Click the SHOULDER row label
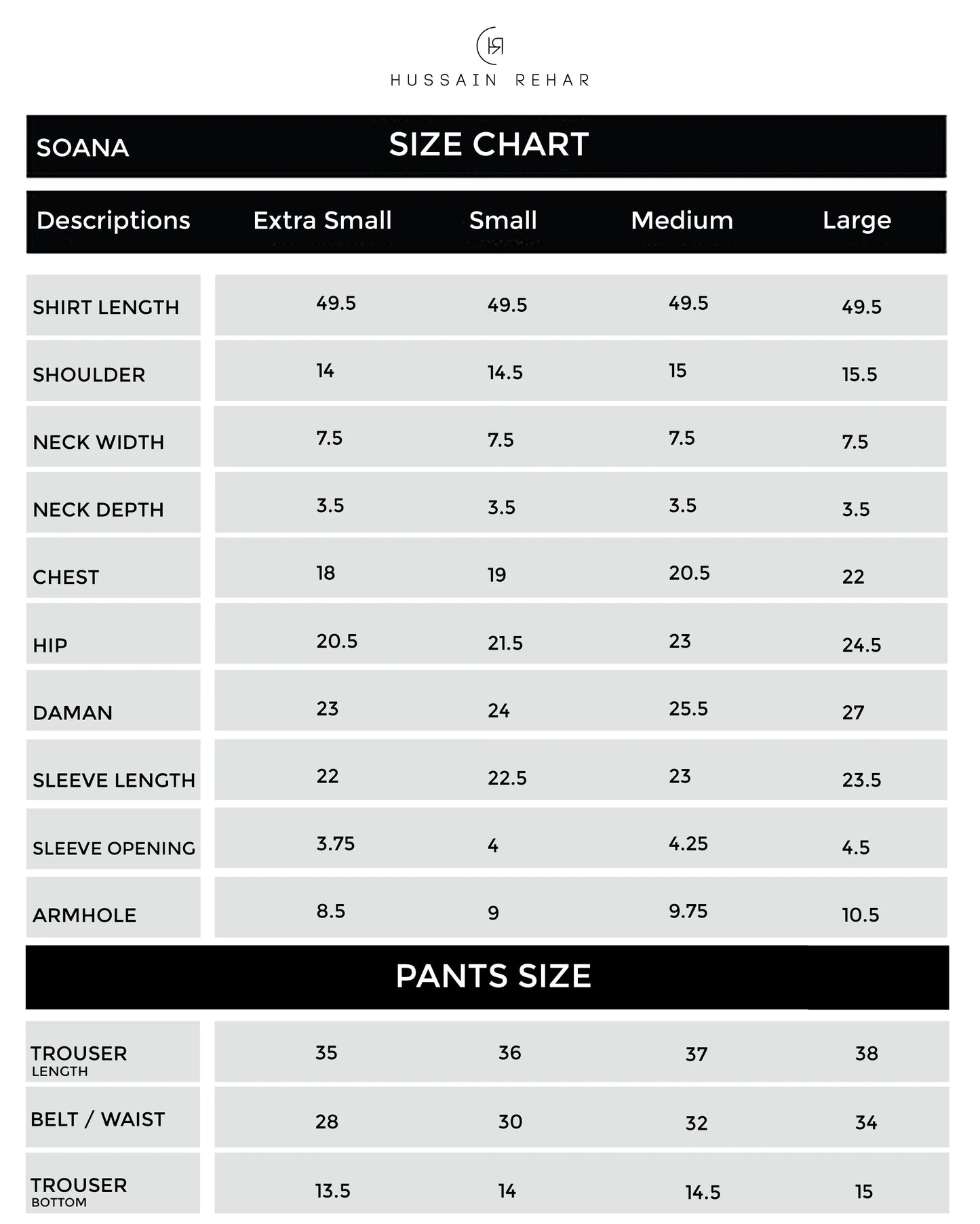The image size is (980, 1224). [89, 375]
